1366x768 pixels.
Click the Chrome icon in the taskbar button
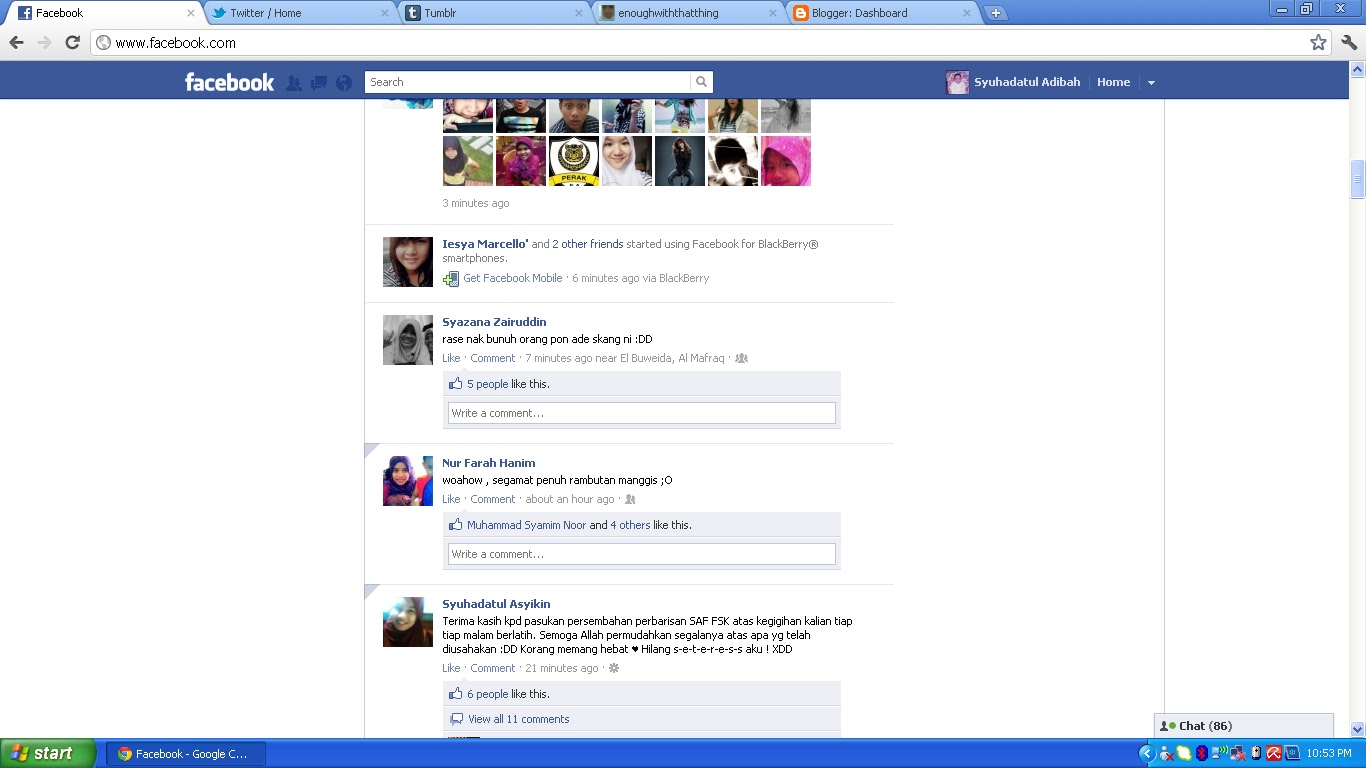[125, 754]
